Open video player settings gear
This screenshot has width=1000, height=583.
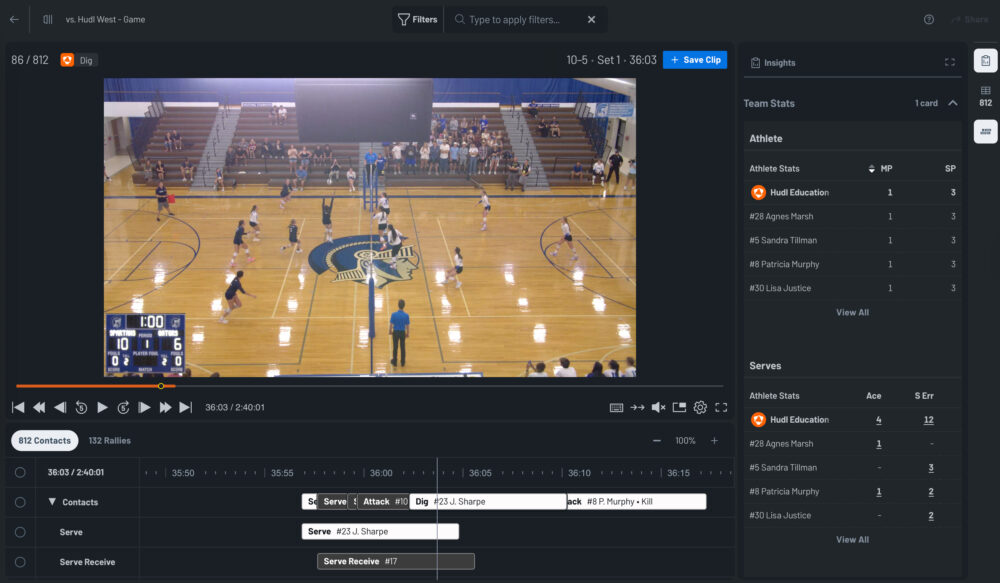click(700, 407)
